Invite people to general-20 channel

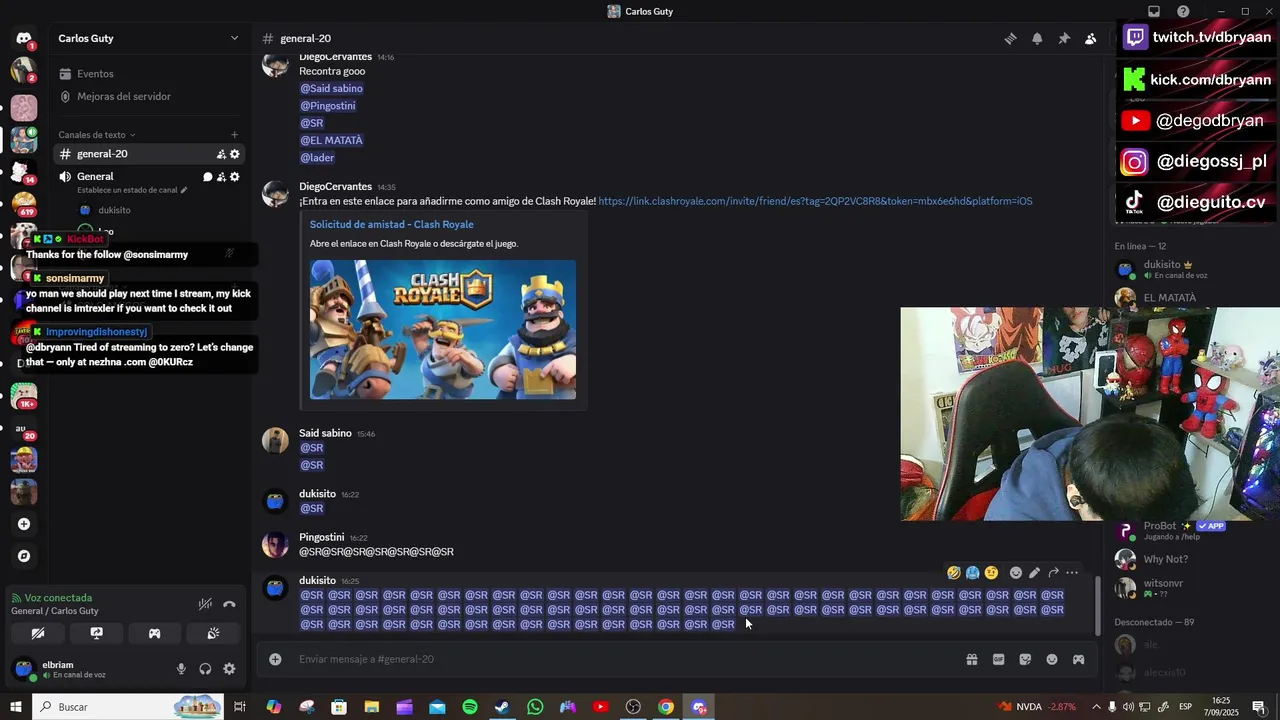221,154
